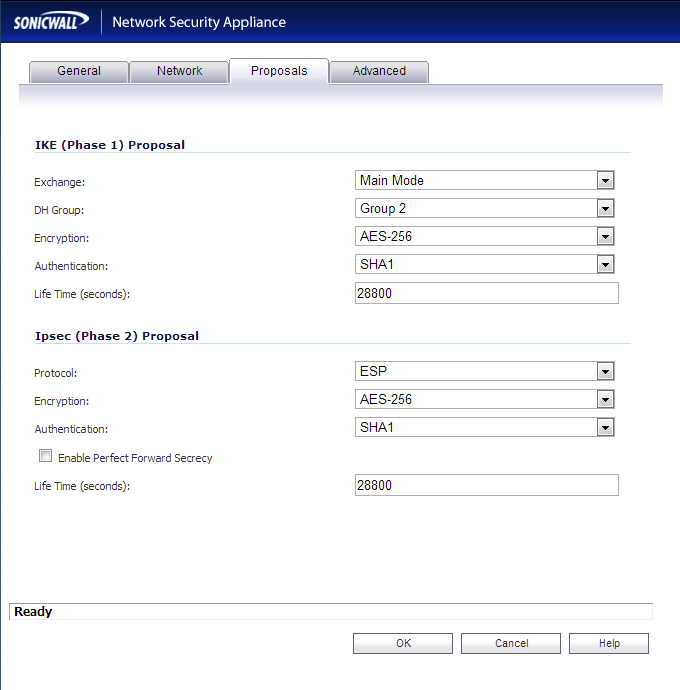680x690 pixels.
Task: Go to the Advanced tab
Action: pos(379,71)
